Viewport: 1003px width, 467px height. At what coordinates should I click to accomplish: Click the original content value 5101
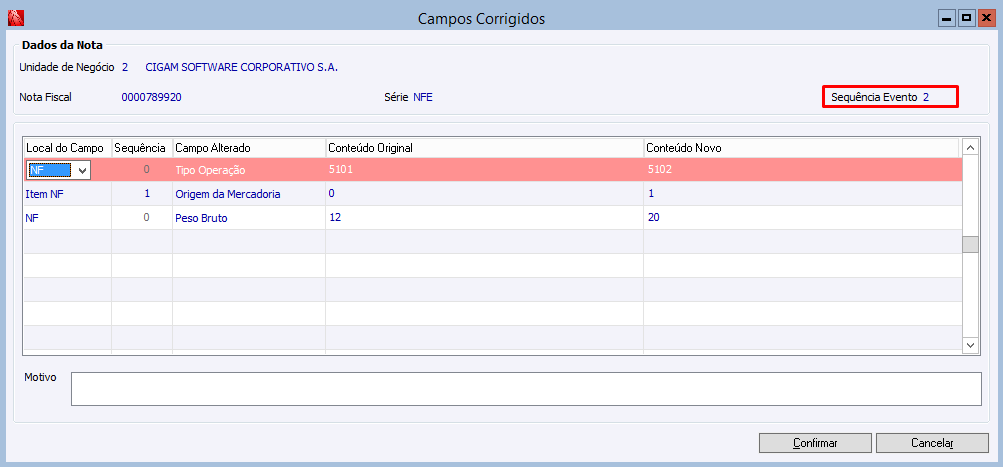(x=341, y=170)
